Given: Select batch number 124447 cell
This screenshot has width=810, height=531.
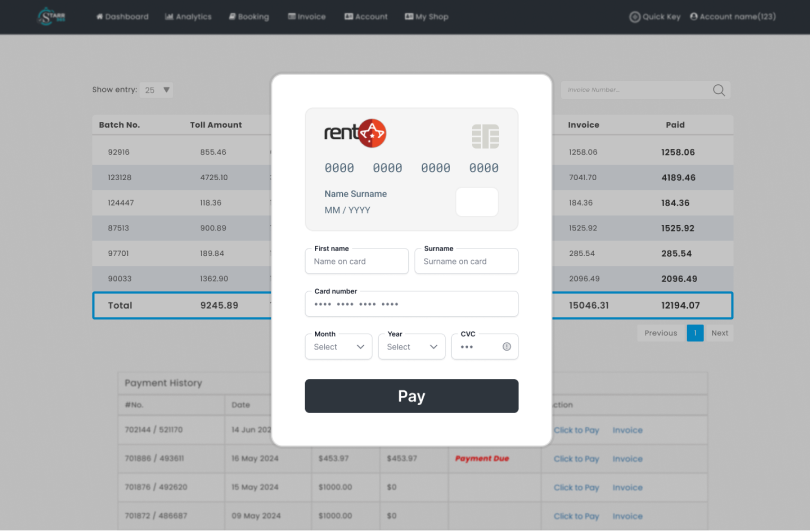Looking at the screenshot, I should point(121,203).
